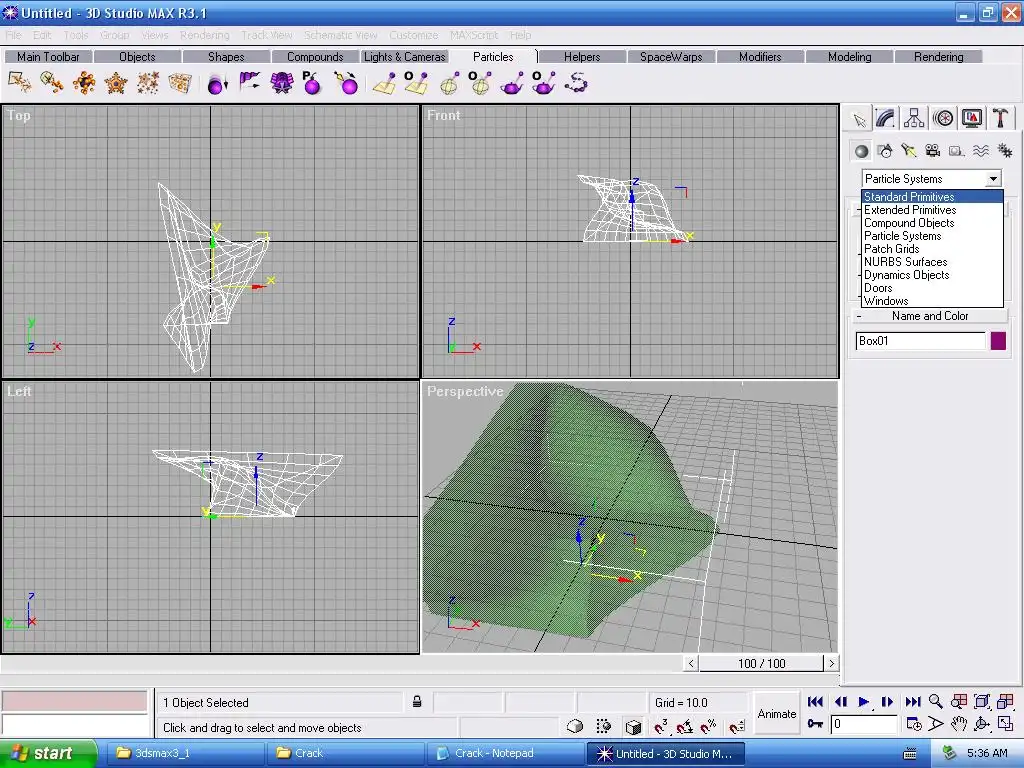The height and width of the screenshot is (768, 1024).
Task: Click the Deflector plane icon
Action: click(384, 83)
